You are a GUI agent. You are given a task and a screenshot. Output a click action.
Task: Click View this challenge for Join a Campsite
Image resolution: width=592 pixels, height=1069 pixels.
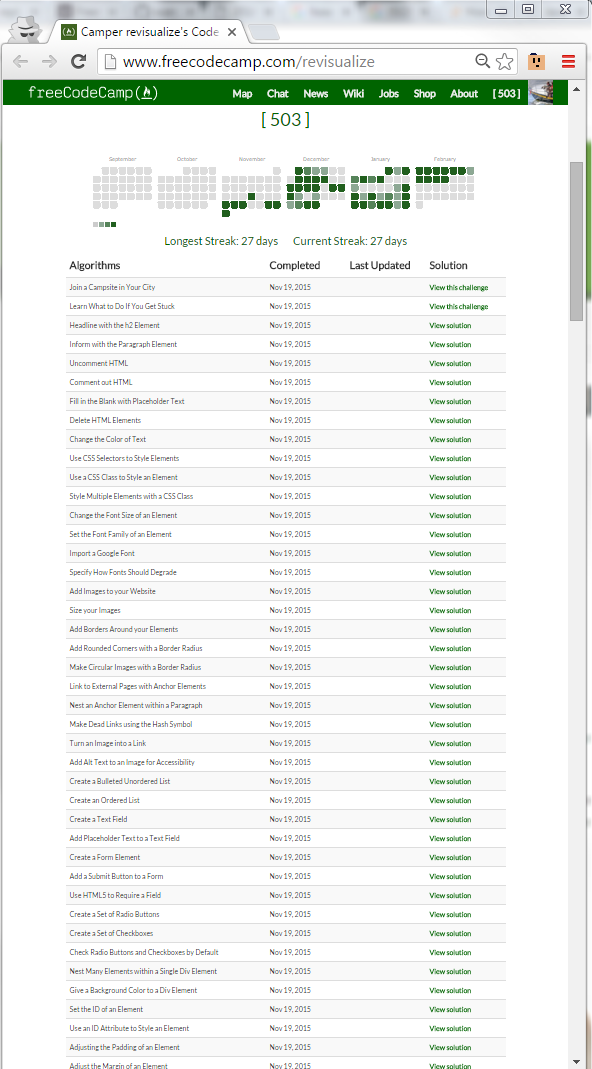458,288
